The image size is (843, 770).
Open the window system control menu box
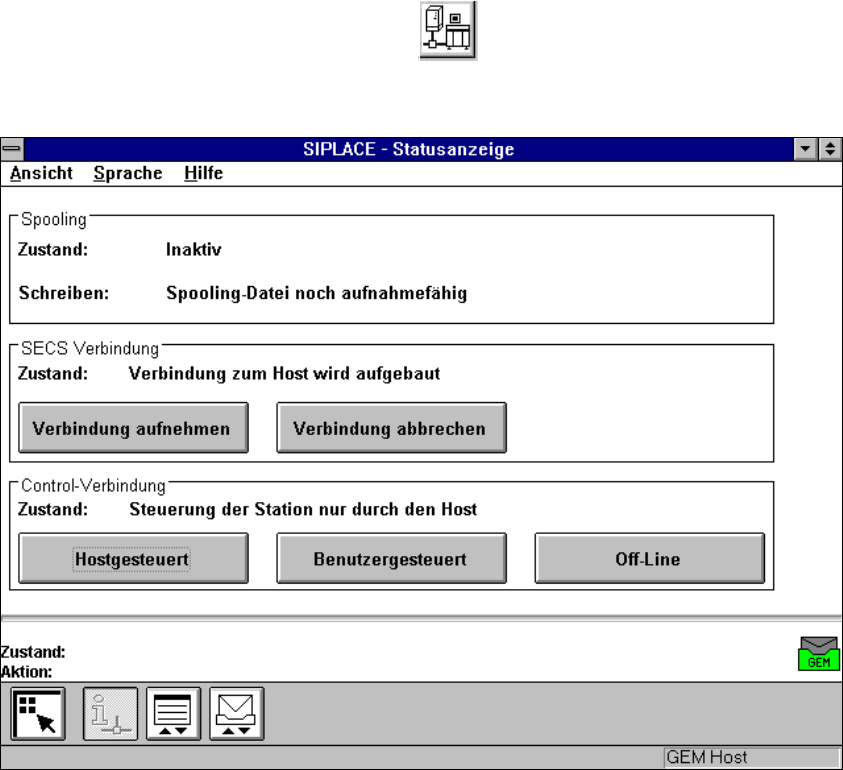point(12,149)
